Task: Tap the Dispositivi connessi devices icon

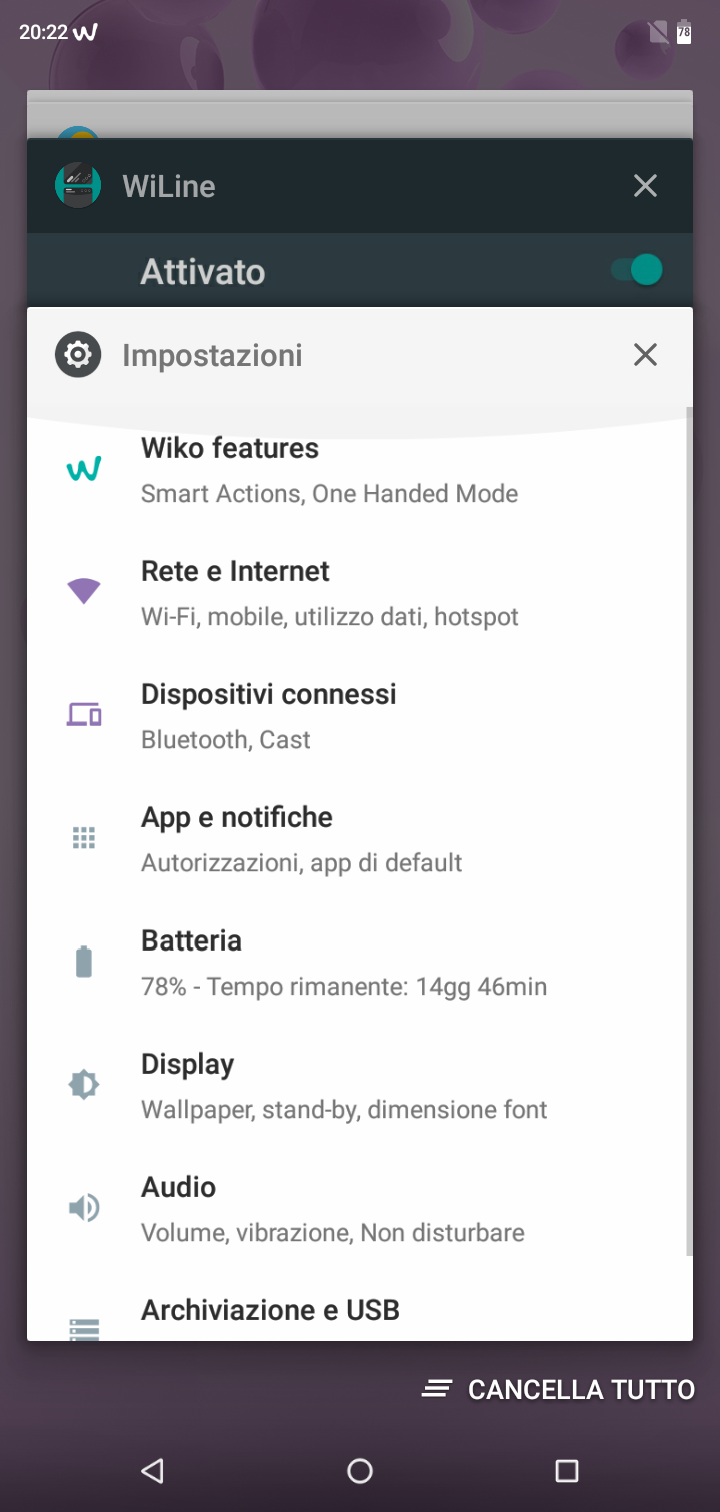Action: click(84, 715)
